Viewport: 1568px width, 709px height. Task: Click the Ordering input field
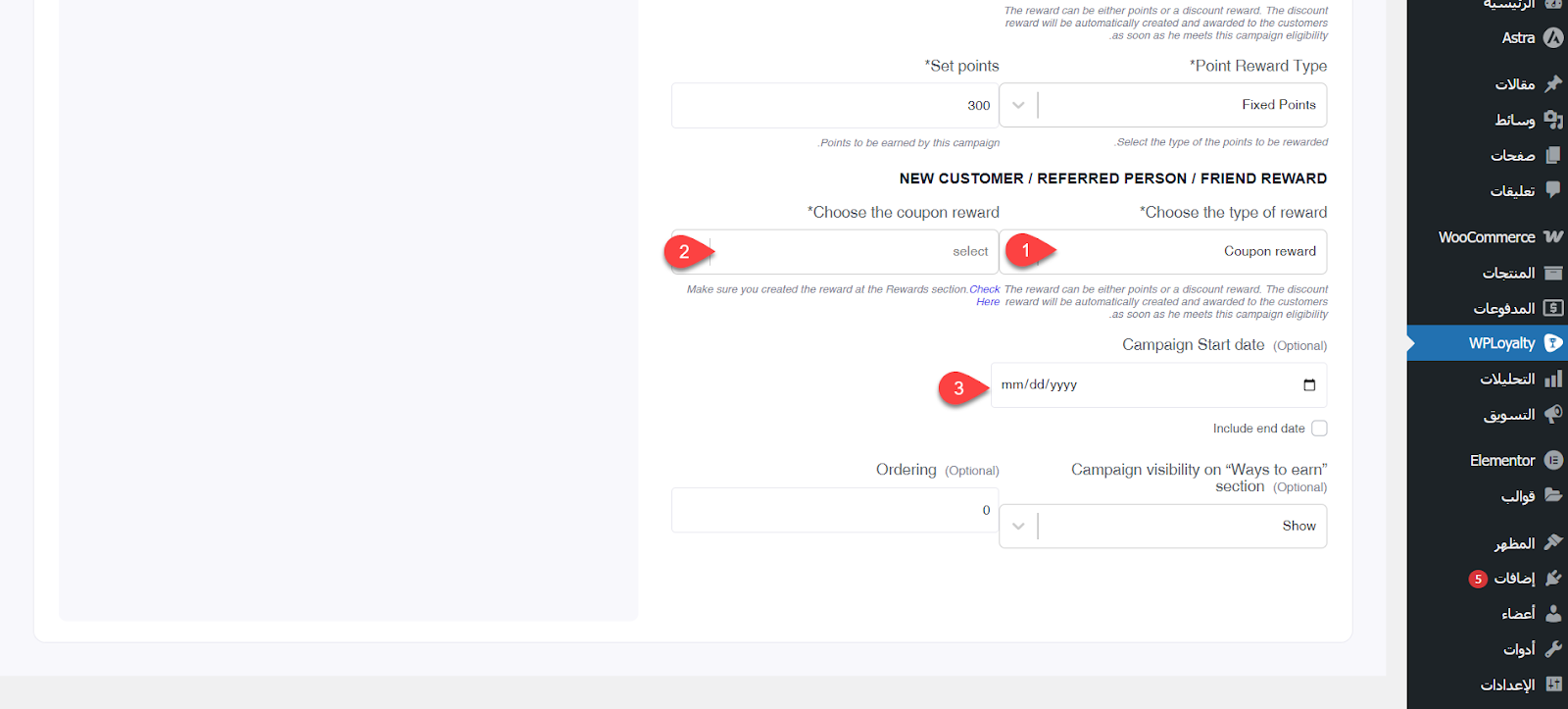click(835, 510)
